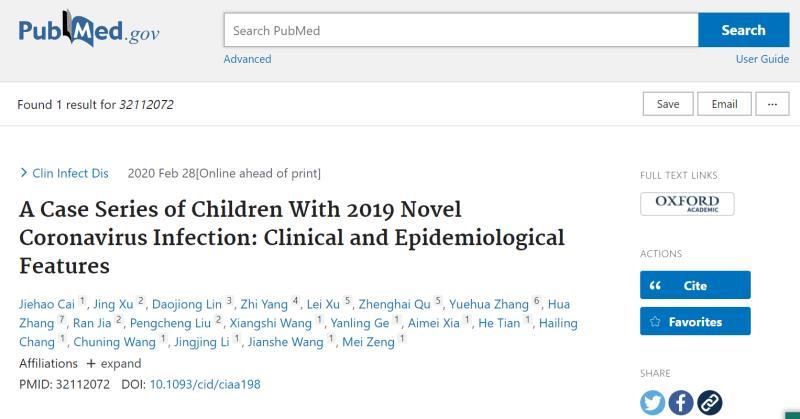Add article to Favorites
The height and width of the screenshot is (419, 800).
tap(695, 321)
